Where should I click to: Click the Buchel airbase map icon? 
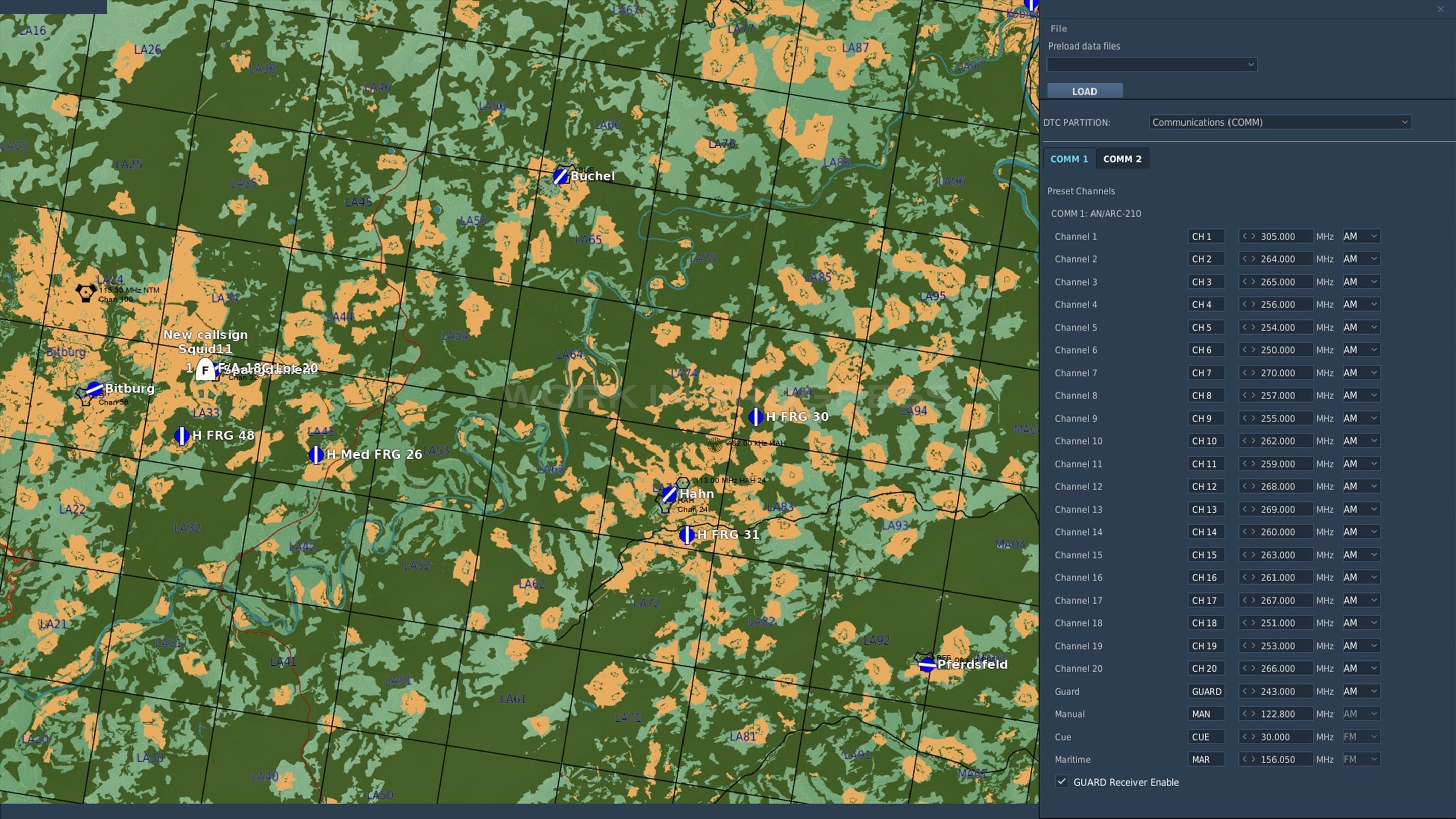point(560,176)
